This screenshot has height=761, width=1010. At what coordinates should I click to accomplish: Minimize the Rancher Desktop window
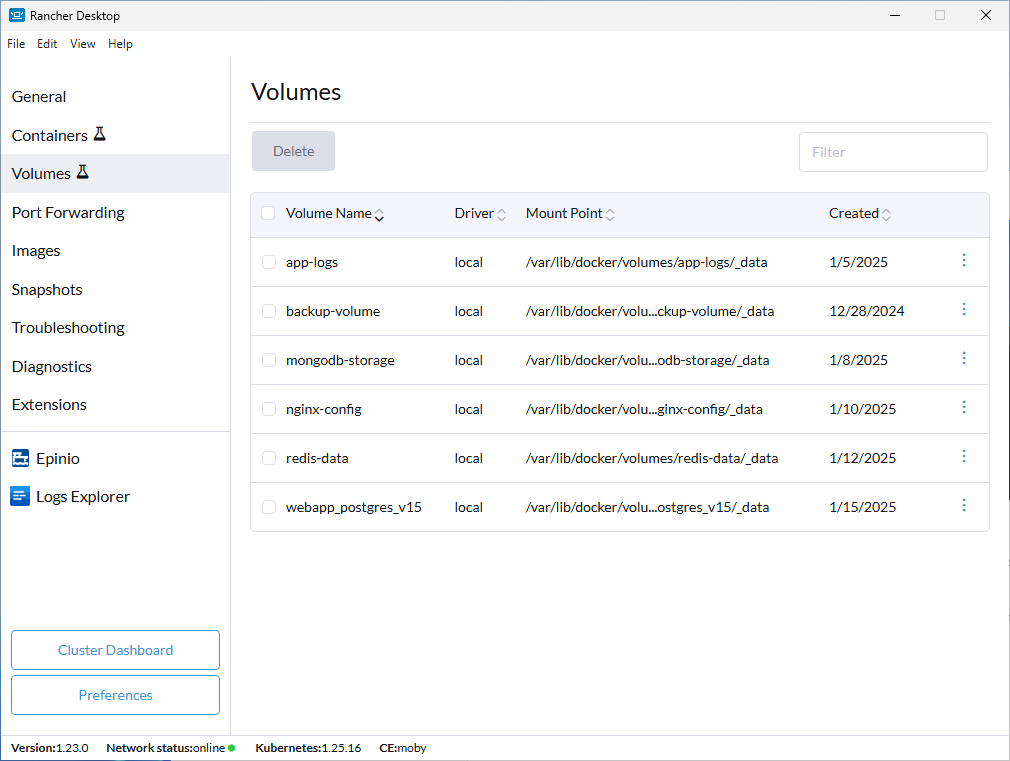point(895,15)
